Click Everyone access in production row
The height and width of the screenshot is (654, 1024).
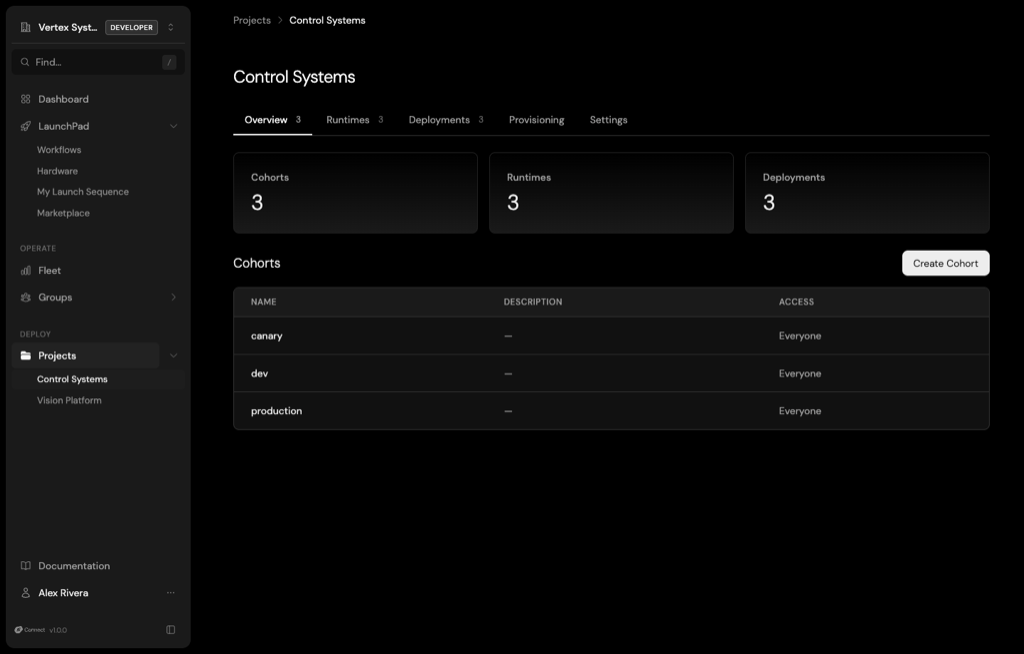pos(800,411)
